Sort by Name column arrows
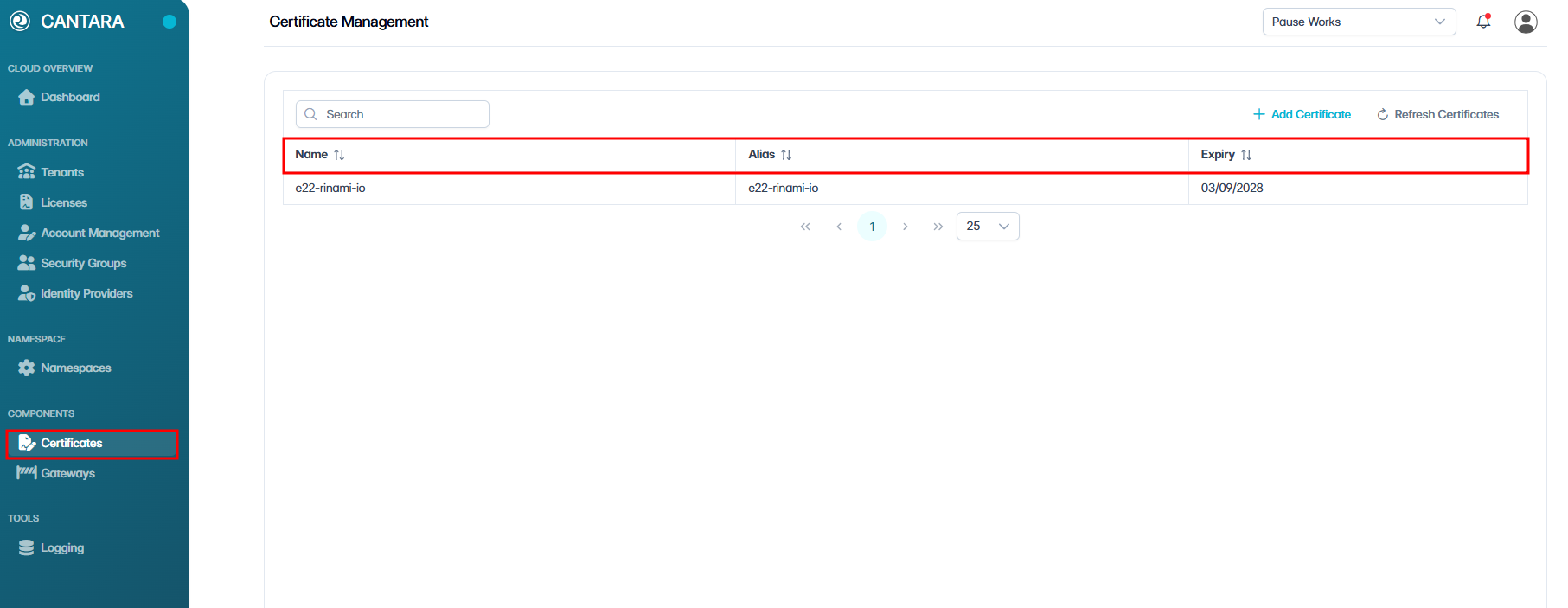Viewport: 1568px width, 608px height. [x=339, y=155]
